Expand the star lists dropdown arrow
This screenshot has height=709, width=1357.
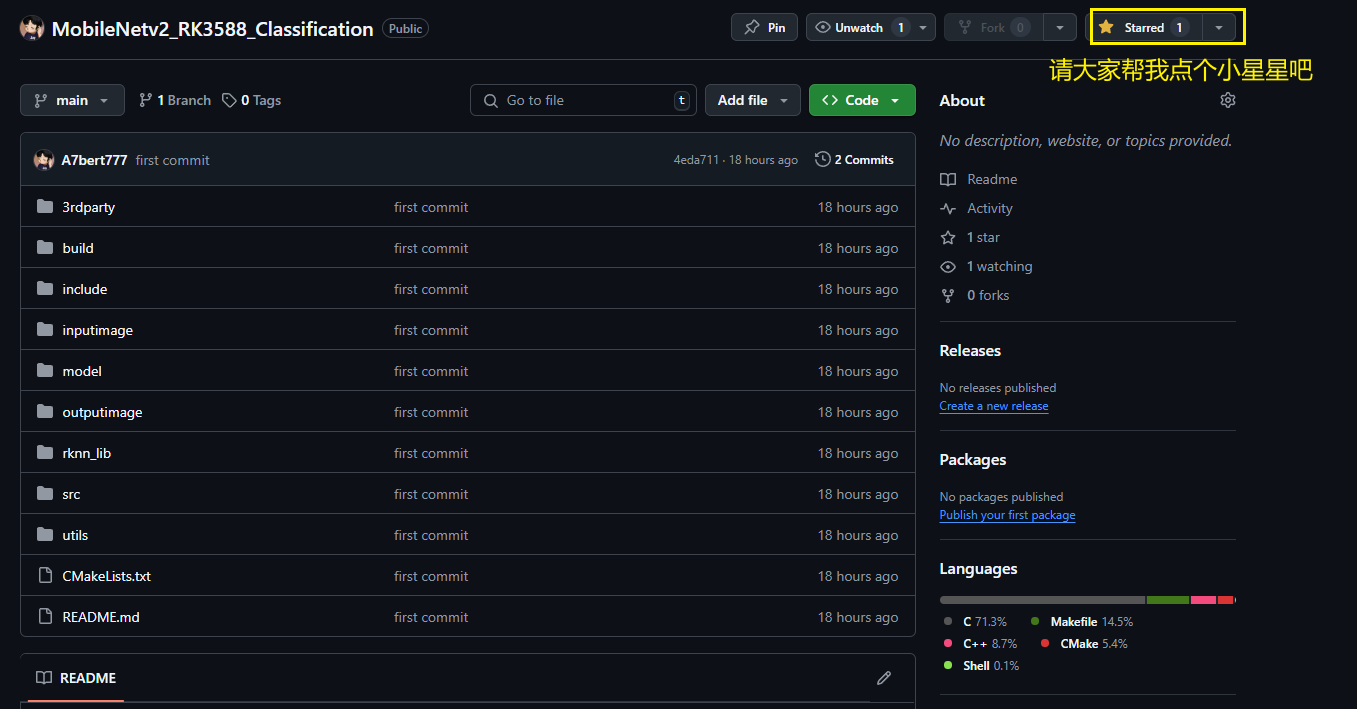1218,28
